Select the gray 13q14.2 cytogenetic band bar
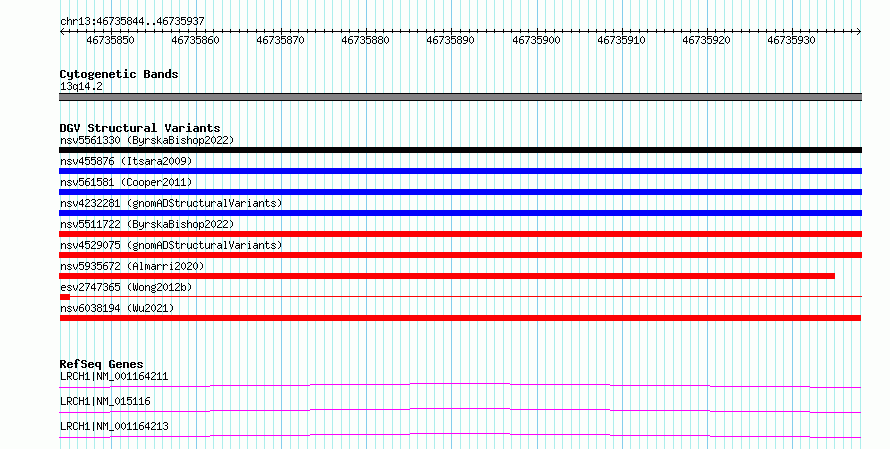This screenshot has width=890, height=449. coord(460,97)
